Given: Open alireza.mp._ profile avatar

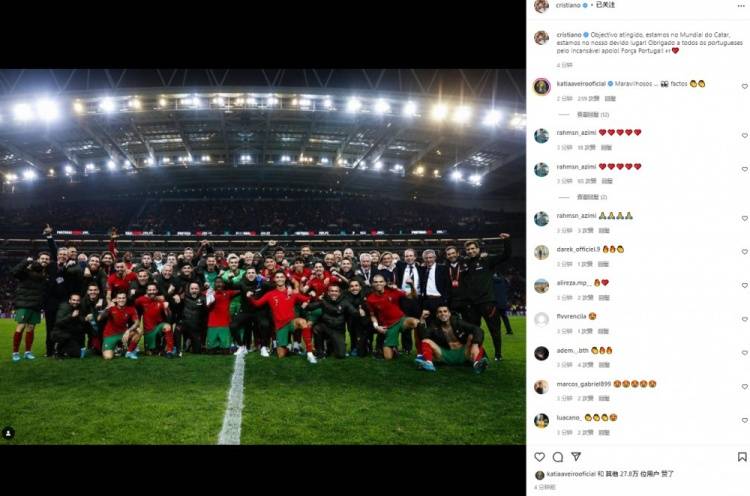Looking at the screenshot, I should [541, 286].
